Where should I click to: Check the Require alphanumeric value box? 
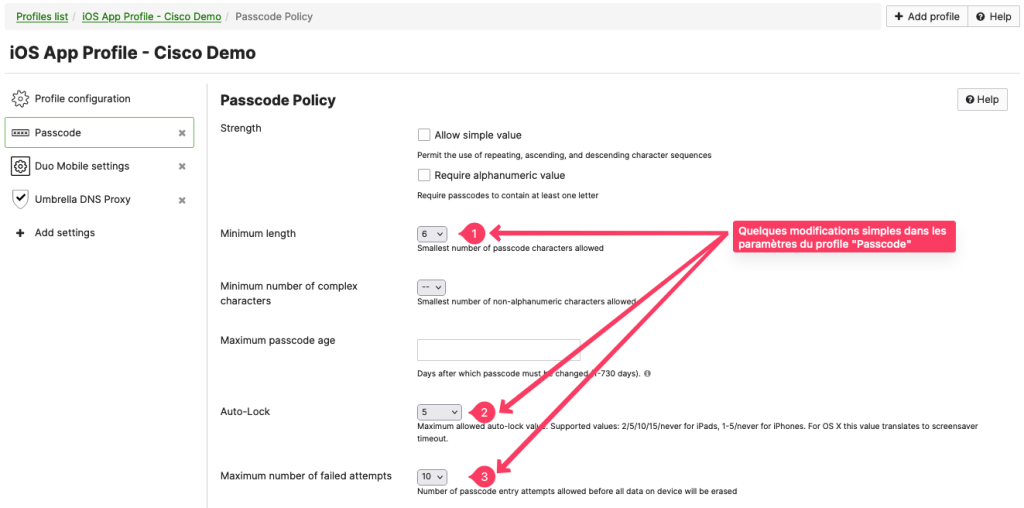(x=424, y=175)
